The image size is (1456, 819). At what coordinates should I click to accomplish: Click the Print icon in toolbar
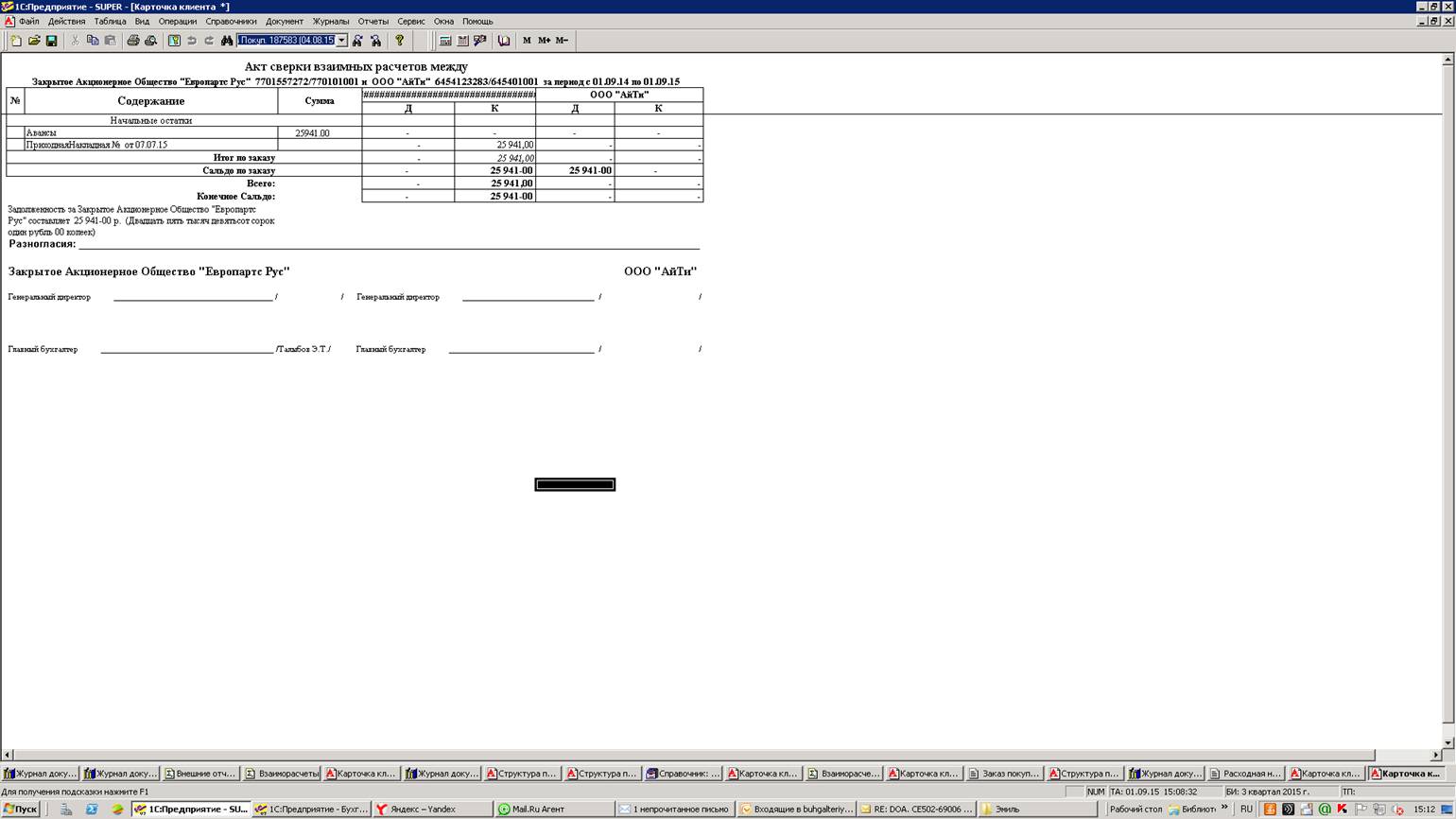(x=133, y=41)
